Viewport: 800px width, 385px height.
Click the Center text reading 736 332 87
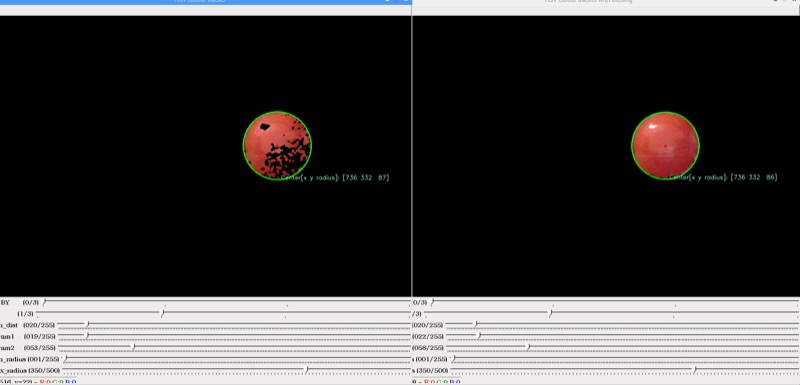click(x=335, y=177)
